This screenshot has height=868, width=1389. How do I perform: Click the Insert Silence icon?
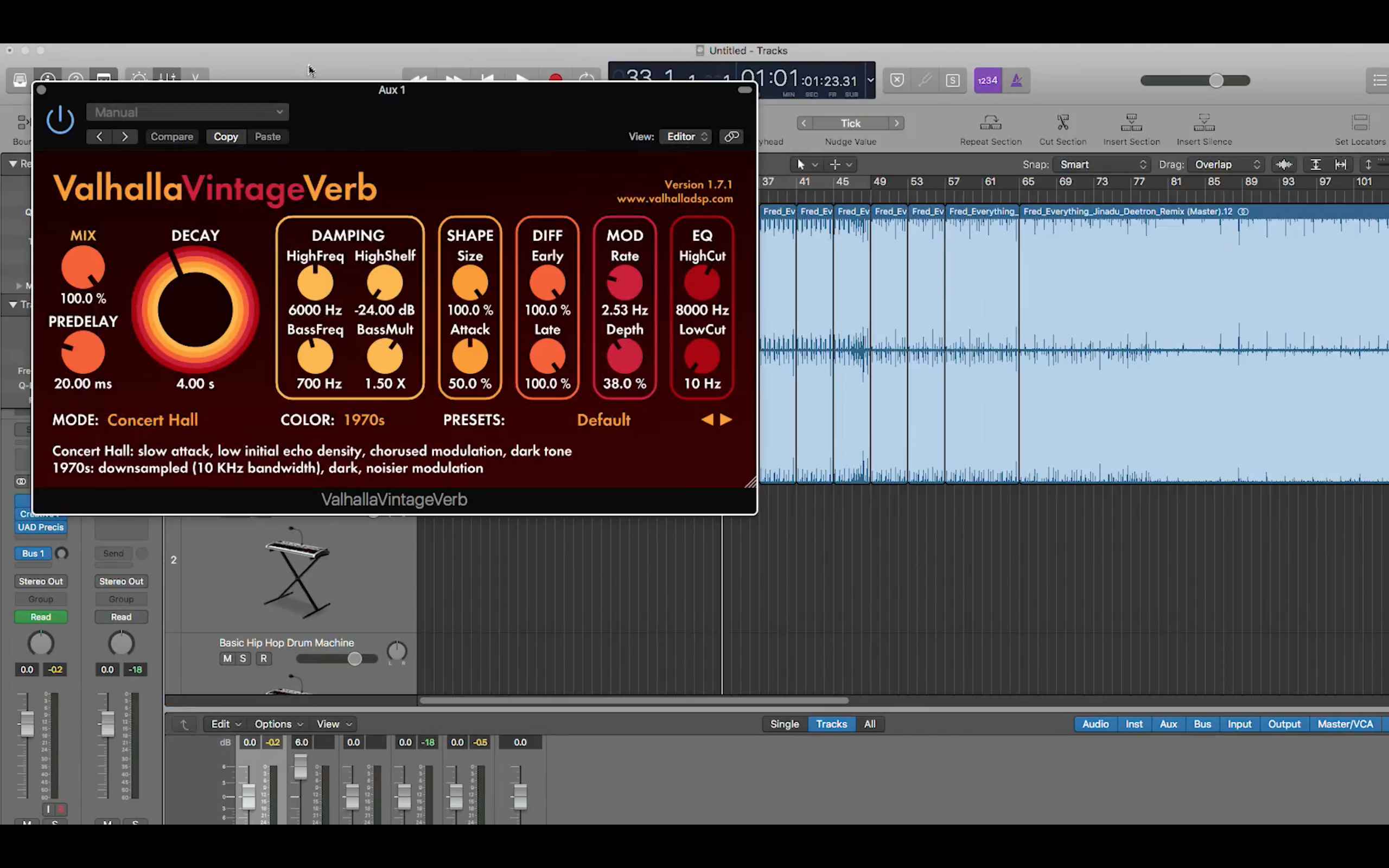[x=1204, y=122]
